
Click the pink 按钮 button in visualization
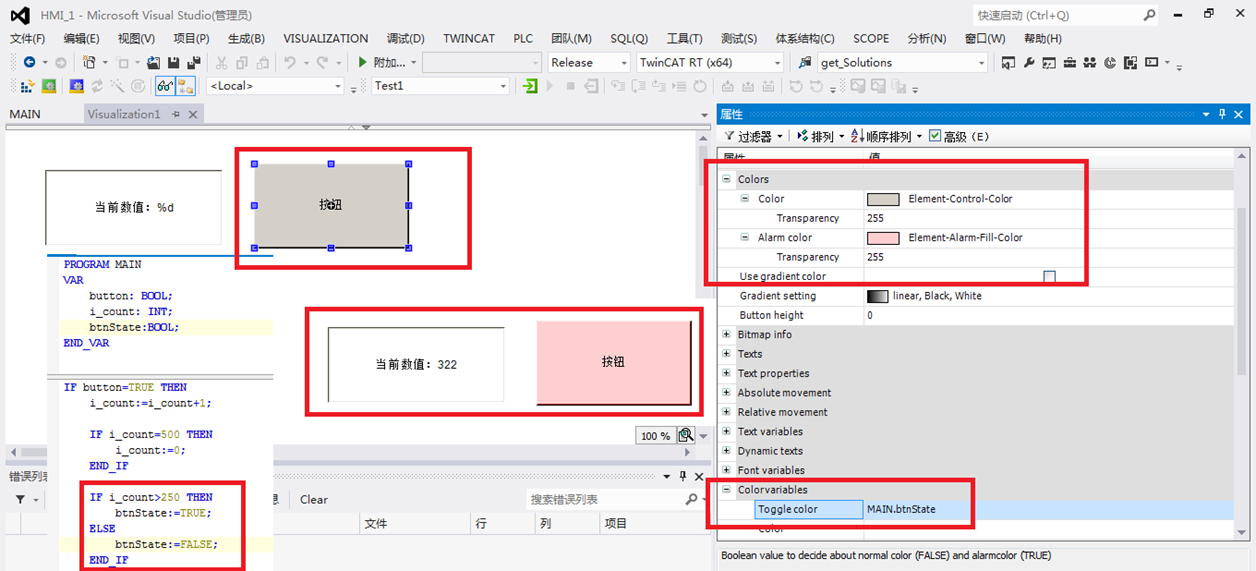[613, 363]
